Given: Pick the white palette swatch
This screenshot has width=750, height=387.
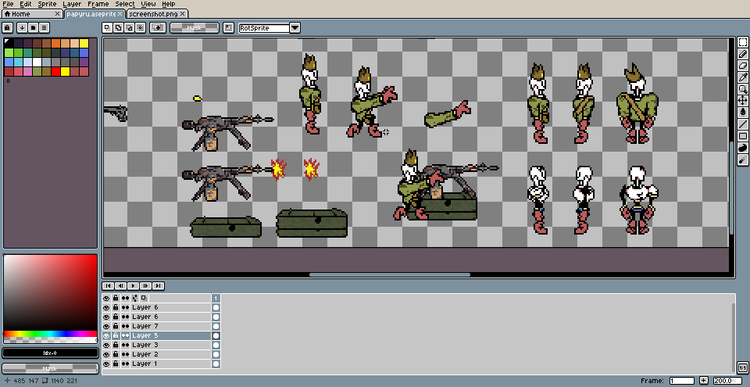Looking at the screenshot, I should click(x=37, y=62).
